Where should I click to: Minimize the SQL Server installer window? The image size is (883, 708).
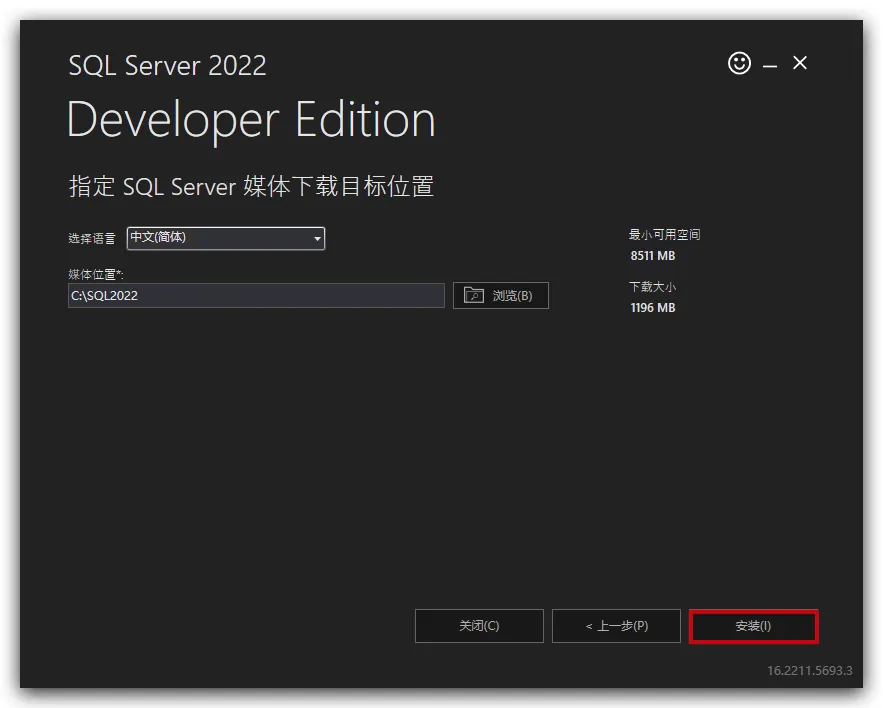tap(770, 66)
